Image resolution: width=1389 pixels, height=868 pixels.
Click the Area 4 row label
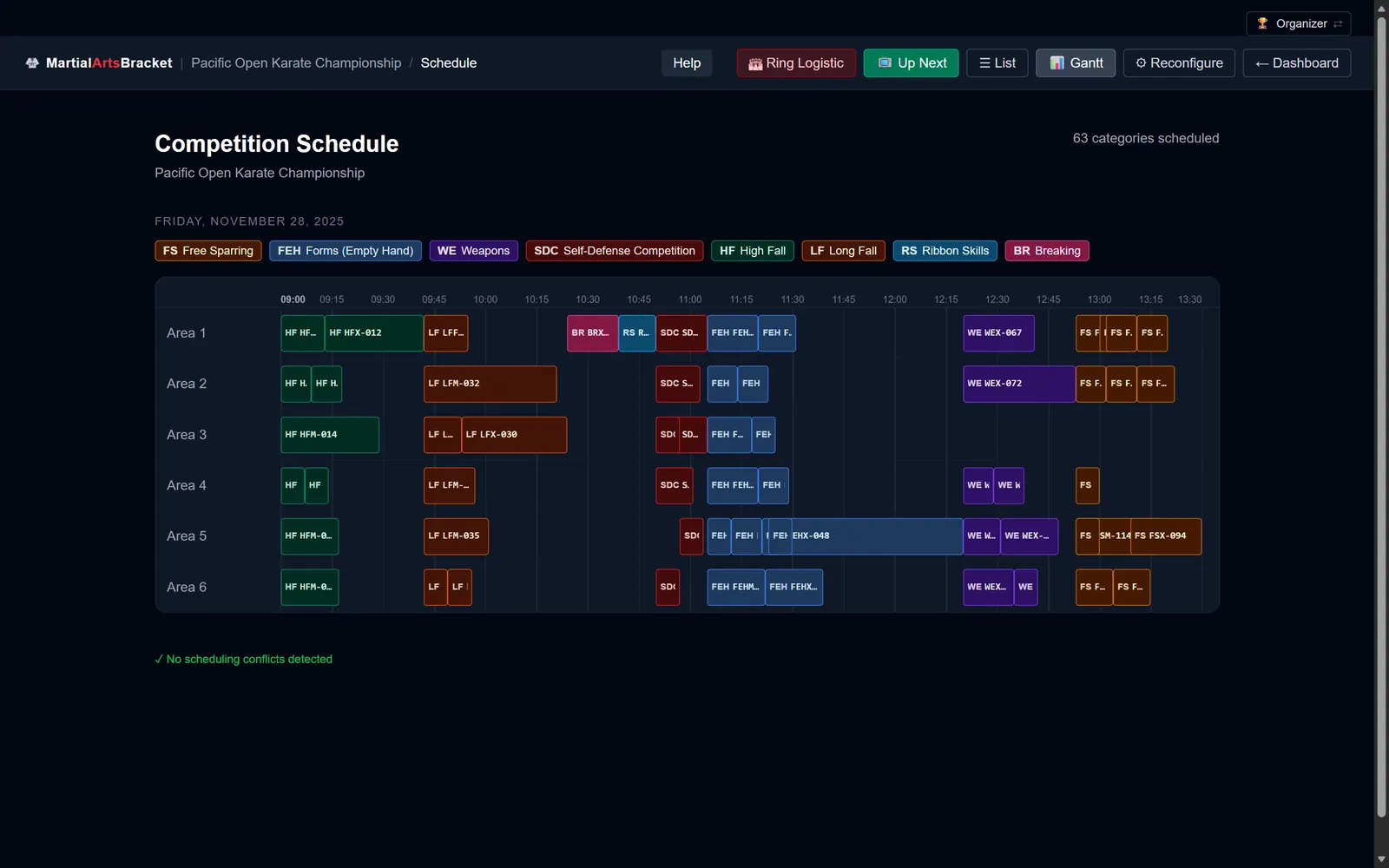click(187, 486)
